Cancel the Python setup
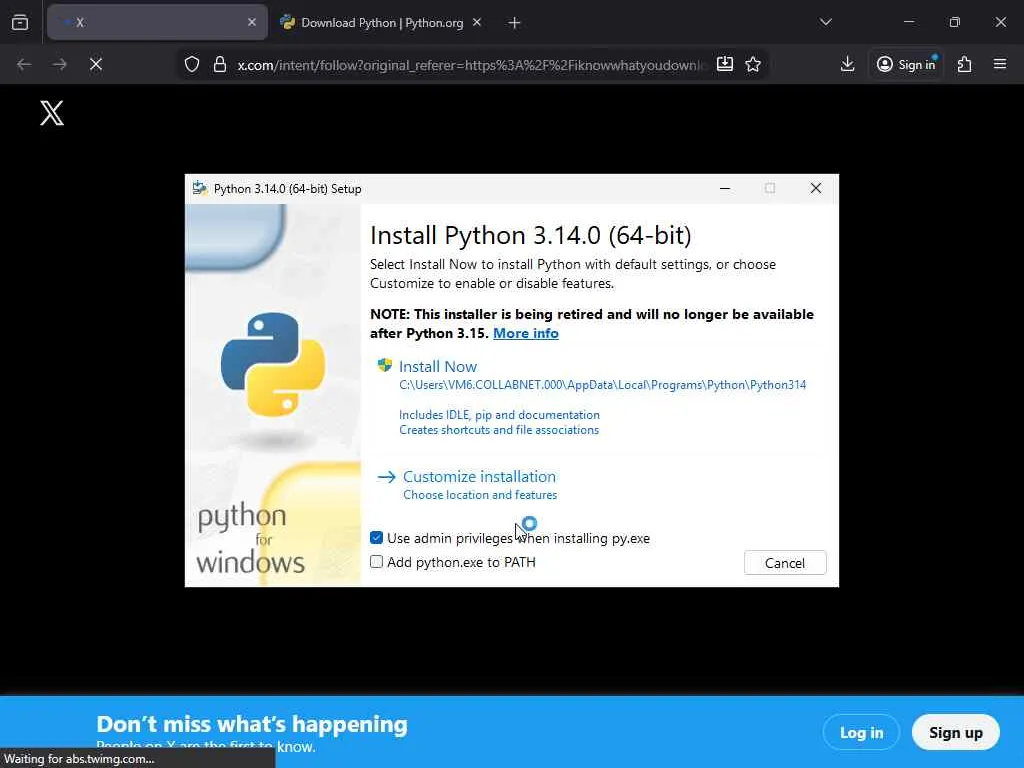This screenshot has height=768, width=1024. click(784, 563)
